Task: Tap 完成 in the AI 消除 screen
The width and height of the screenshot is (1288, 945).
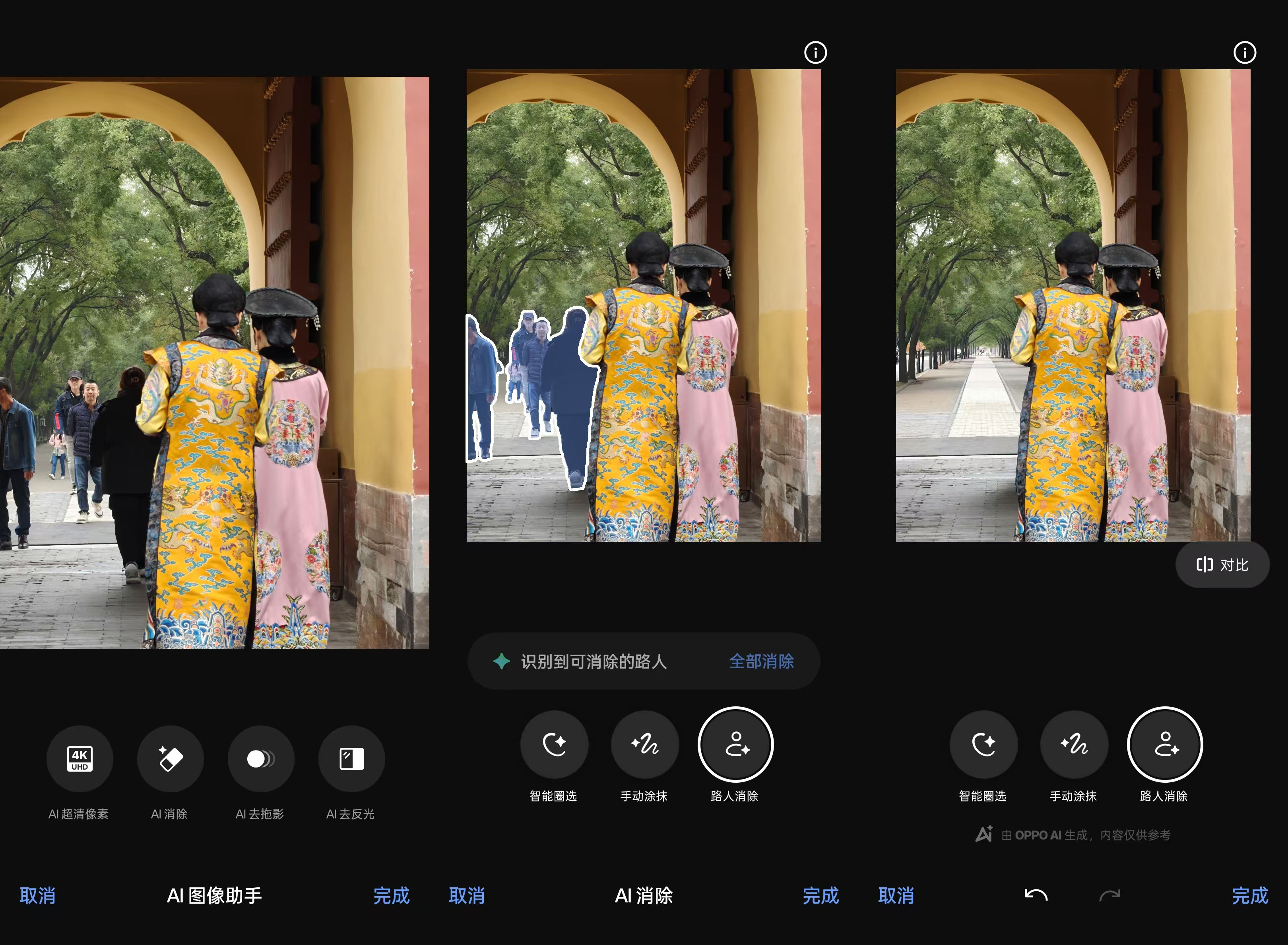Action: click(821, 895)
